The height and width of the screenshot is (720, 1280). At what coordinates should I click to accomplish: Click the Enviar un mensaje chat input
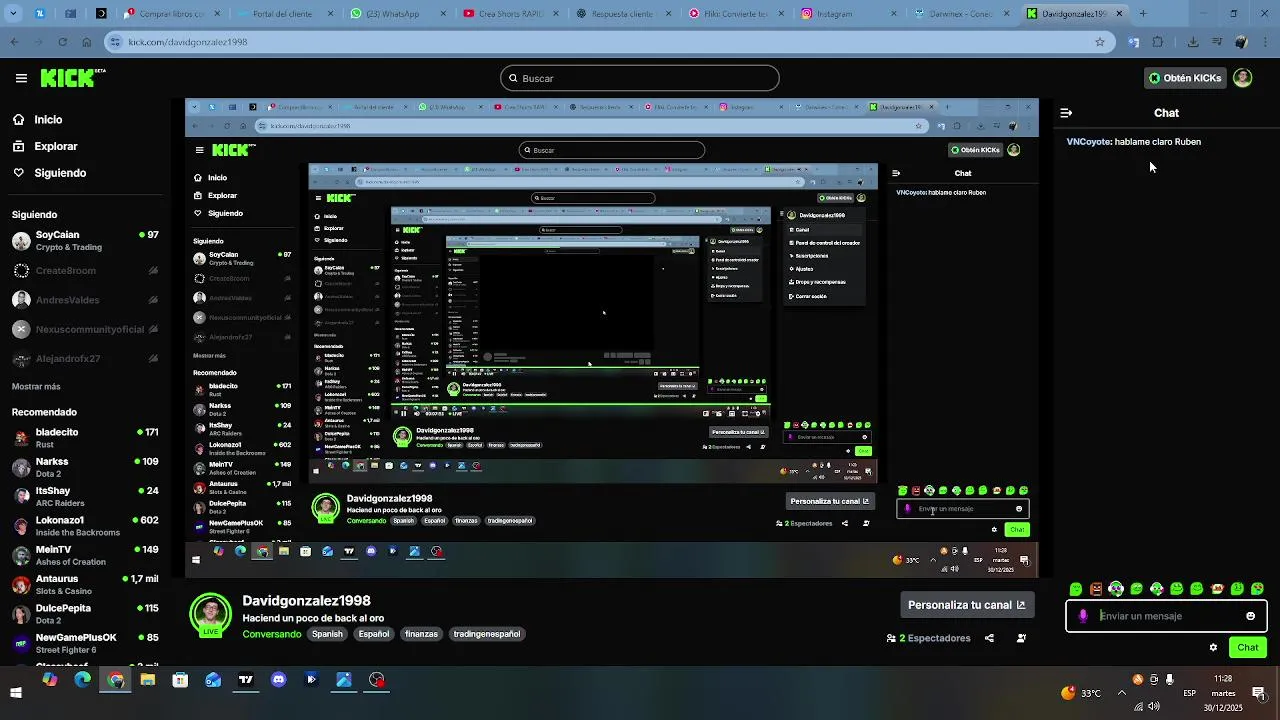1166,616
